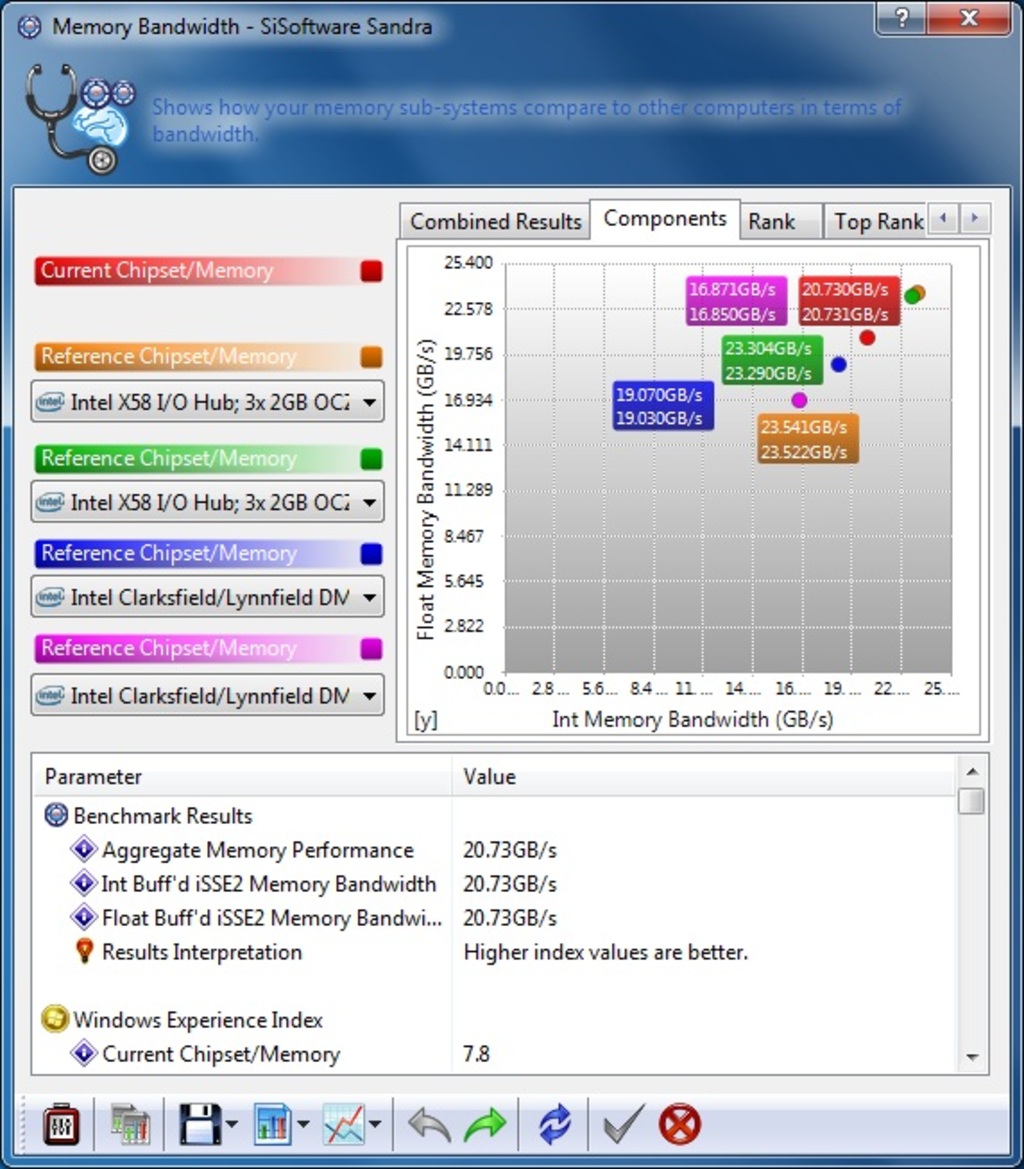
Task: Click the results list scroll down arrow
Action: [972, 1057]
